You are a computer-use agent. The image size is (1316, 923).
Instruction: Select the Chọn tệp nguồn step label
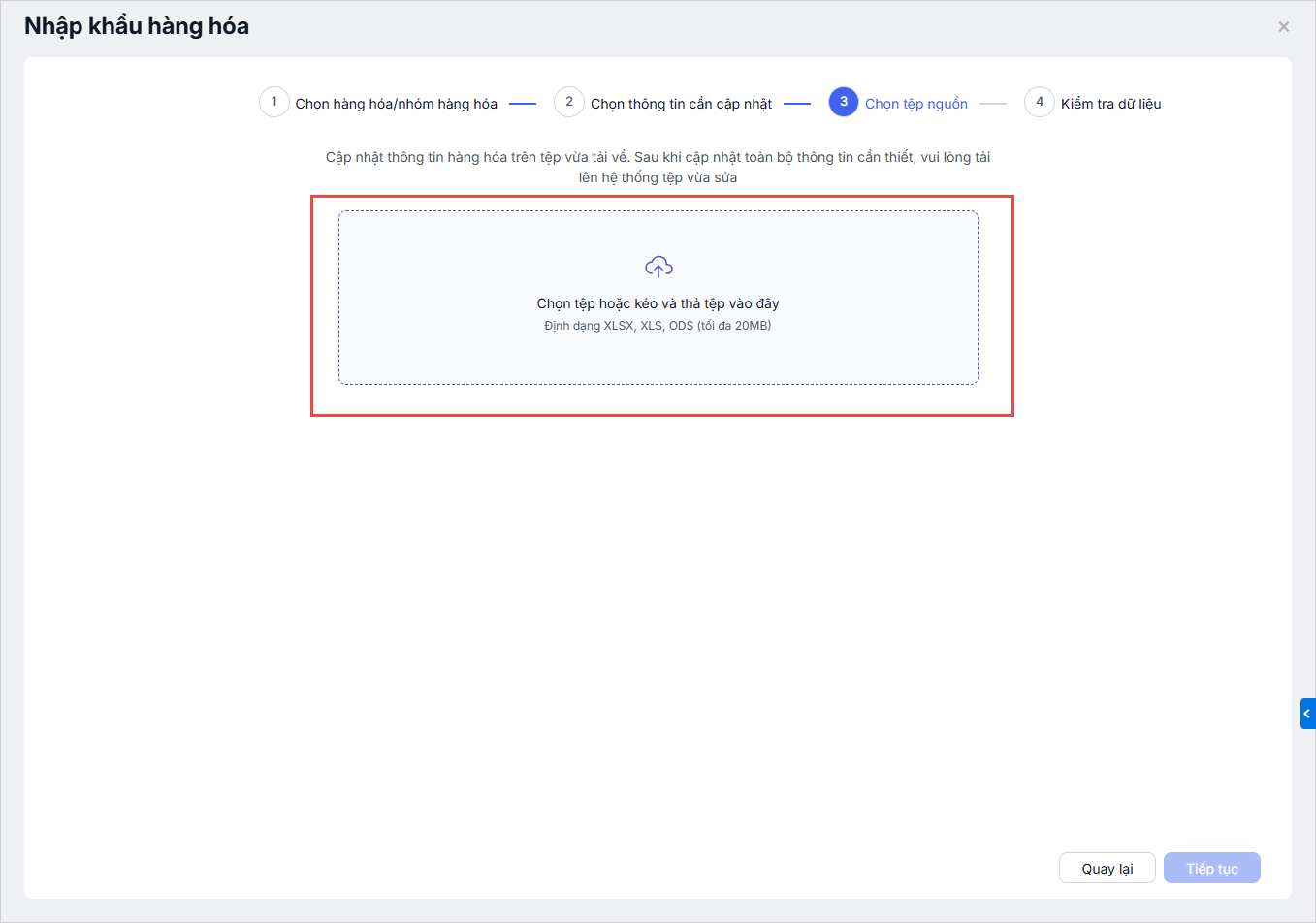click(915, 104)
